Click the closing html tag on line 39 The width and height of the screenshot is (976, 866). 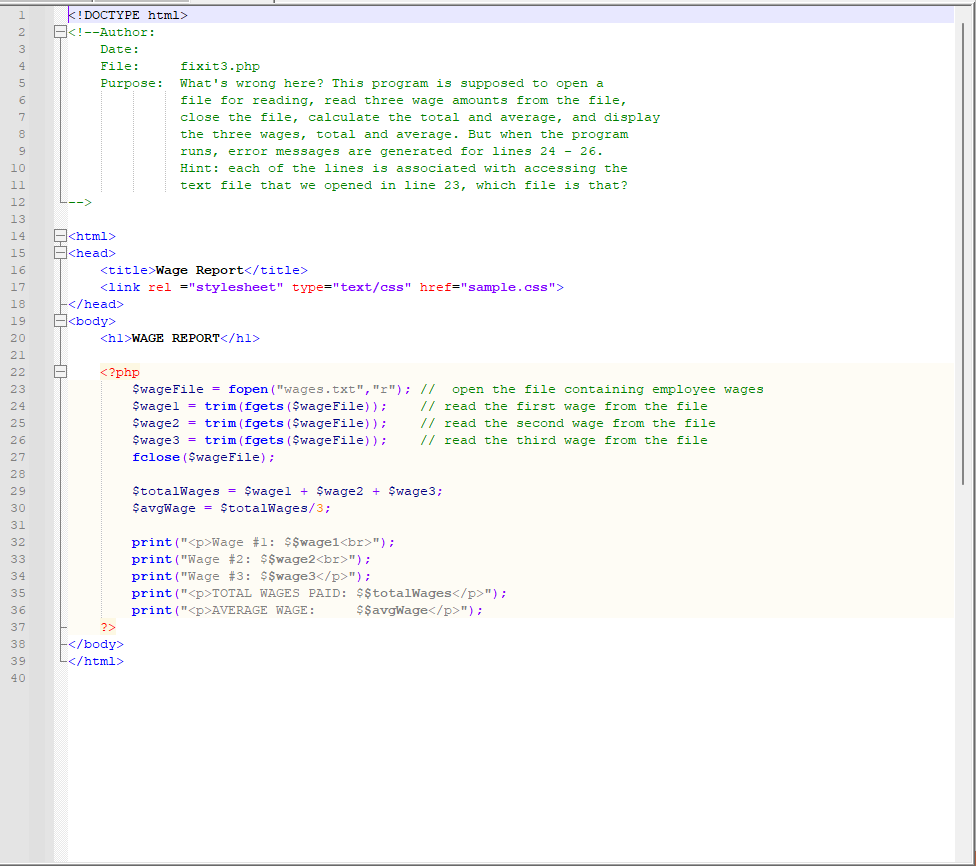[95, 661]
